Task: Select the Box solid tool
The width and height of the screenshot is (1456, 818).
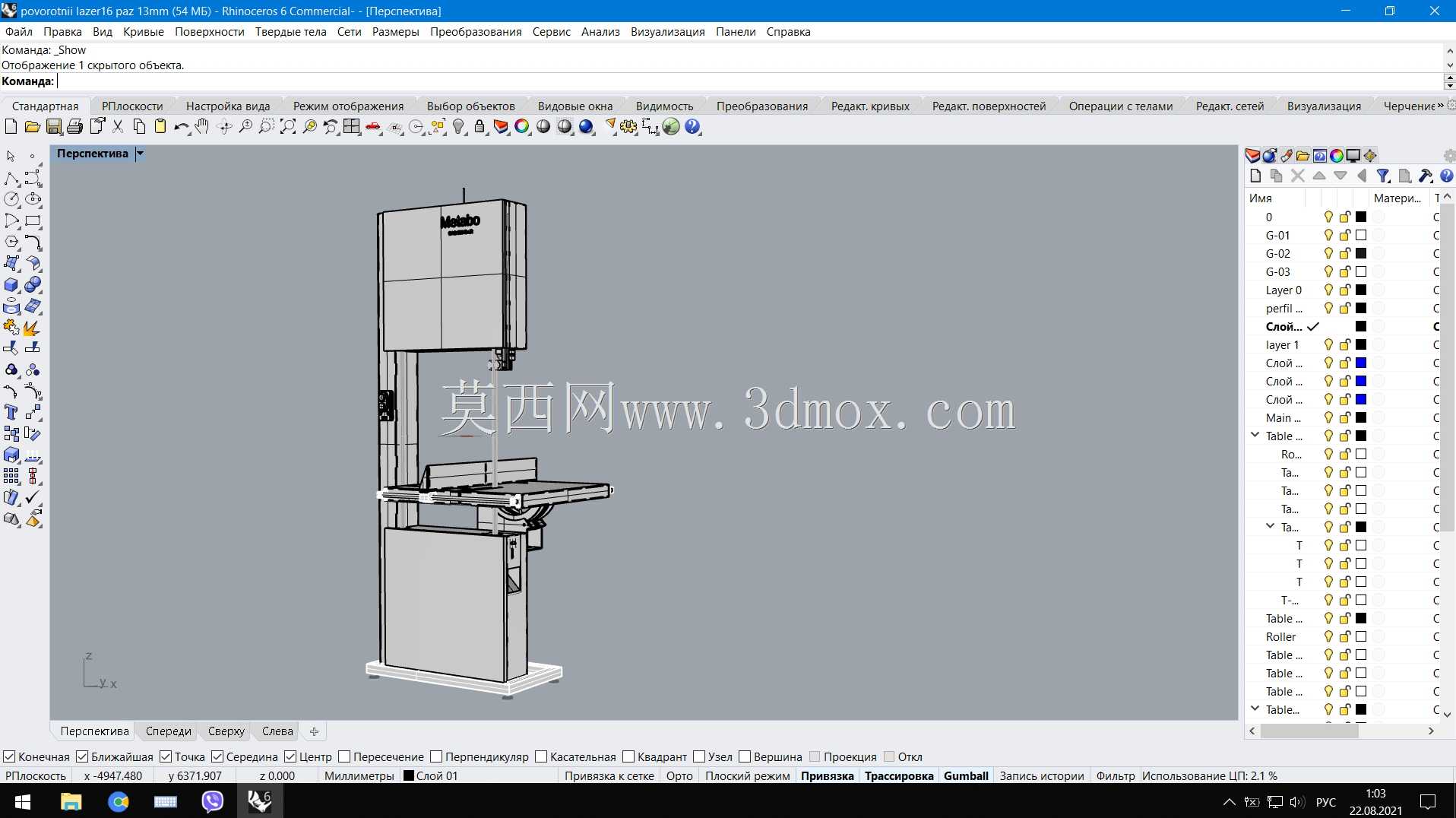Action: tap(11, 284)
